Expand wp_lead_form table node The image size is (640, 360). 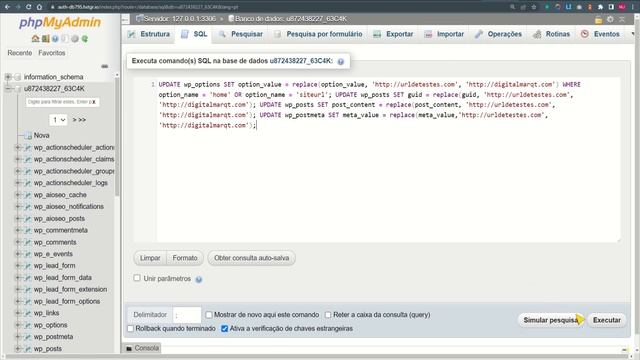coord(18,266)
